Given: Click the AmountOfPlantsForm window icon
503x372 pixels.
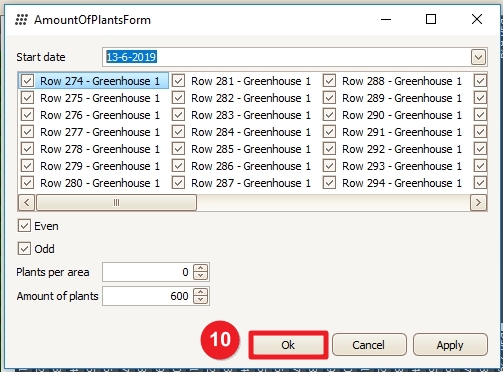Looking at the screenshot, I should (x=21, y=20).
